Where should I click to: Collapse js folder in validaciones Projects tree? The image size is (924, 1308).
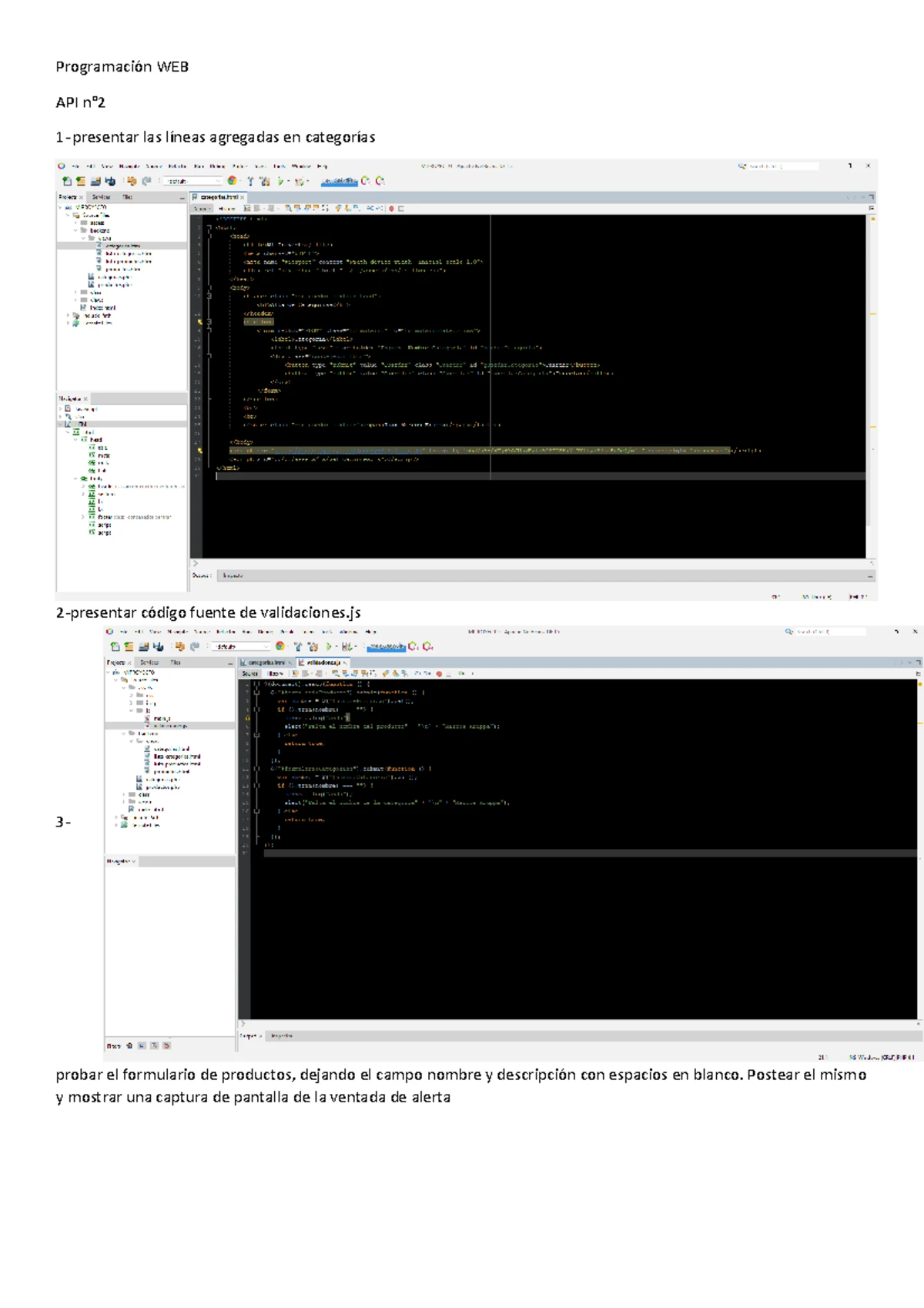[x=132, y=710]
